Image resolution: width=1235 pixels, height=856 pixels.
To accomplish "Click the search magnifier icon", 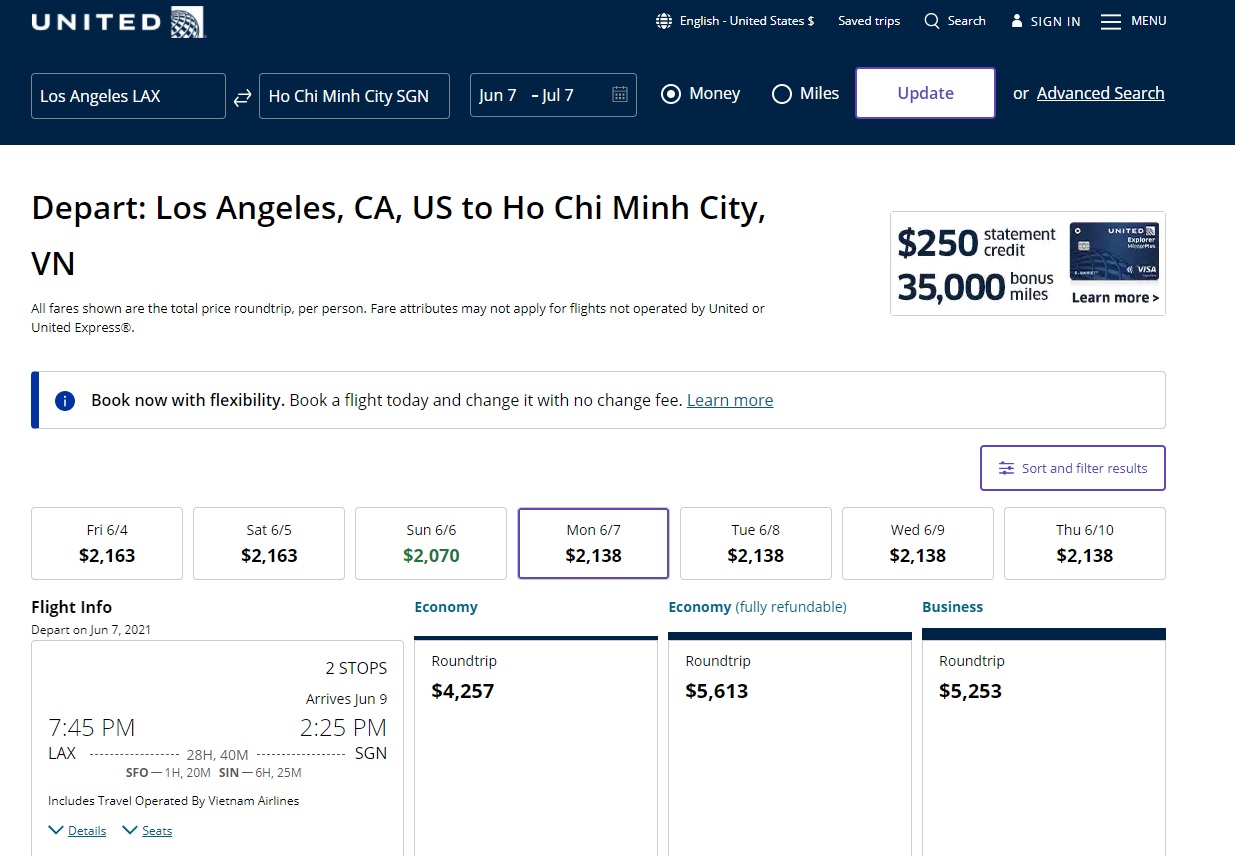I will click(x=932, y=21).
